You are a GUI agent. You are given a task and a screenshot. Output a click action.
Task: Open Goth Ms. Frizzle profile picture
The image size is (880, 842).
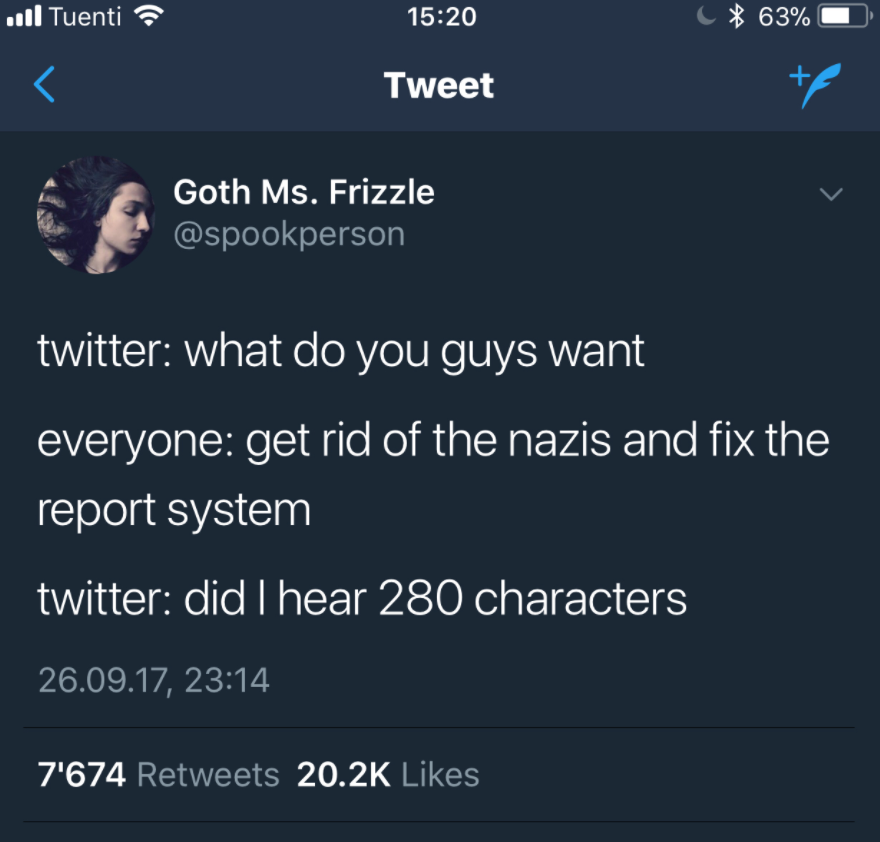tap(95, 215)
